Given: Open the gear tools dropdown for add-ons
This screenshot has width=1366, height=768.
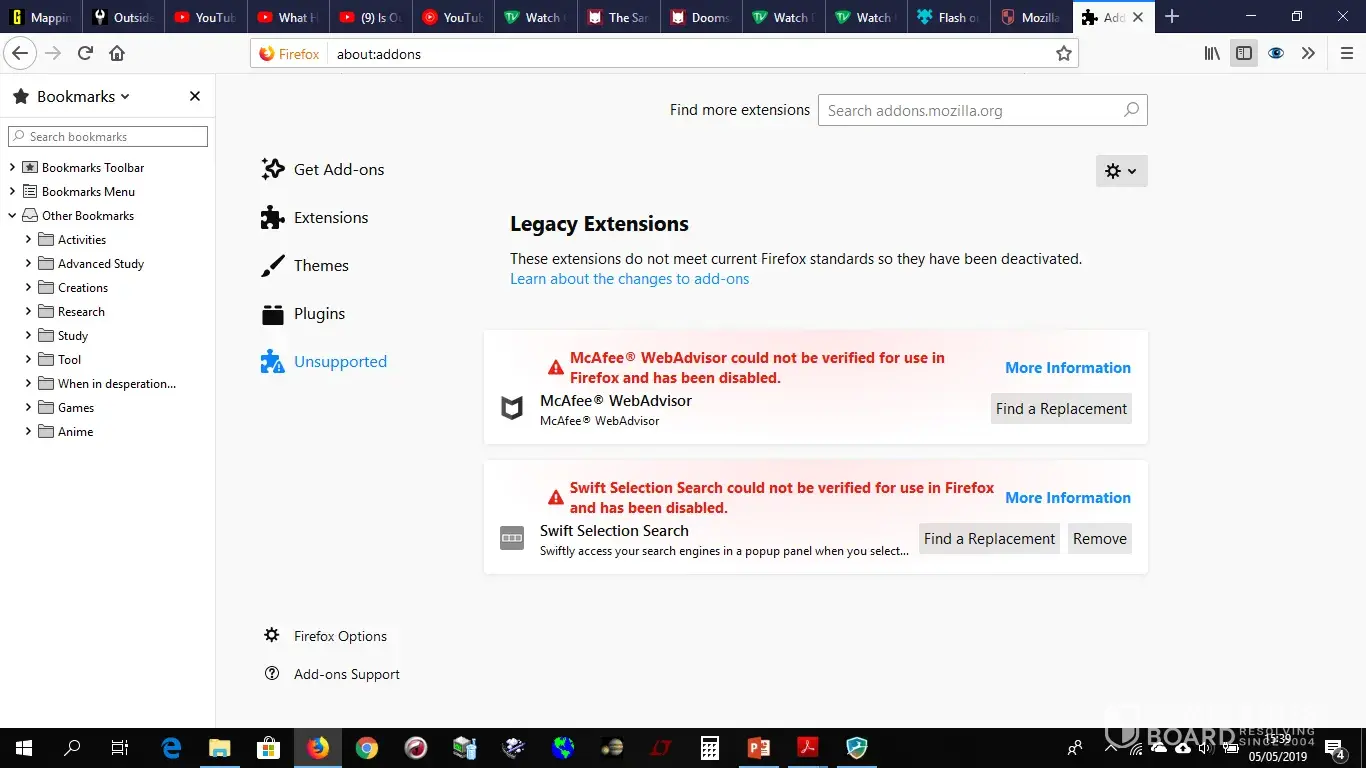Looking at the screenshot, I should point(1121,171).
